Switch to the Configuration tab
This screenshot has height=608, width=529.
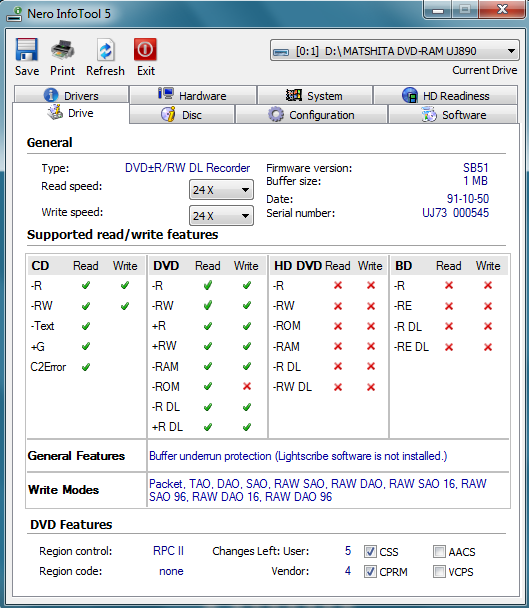[x=311, y=115]
